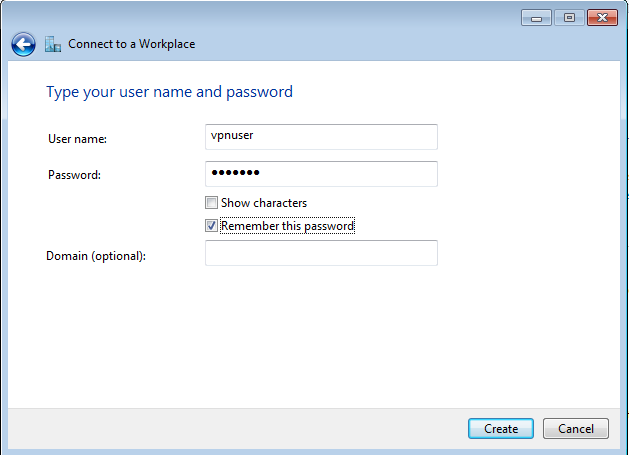Screen dimensions: 629x455
Task: Click the Domain (optional): label
Action: coord(96,256)
